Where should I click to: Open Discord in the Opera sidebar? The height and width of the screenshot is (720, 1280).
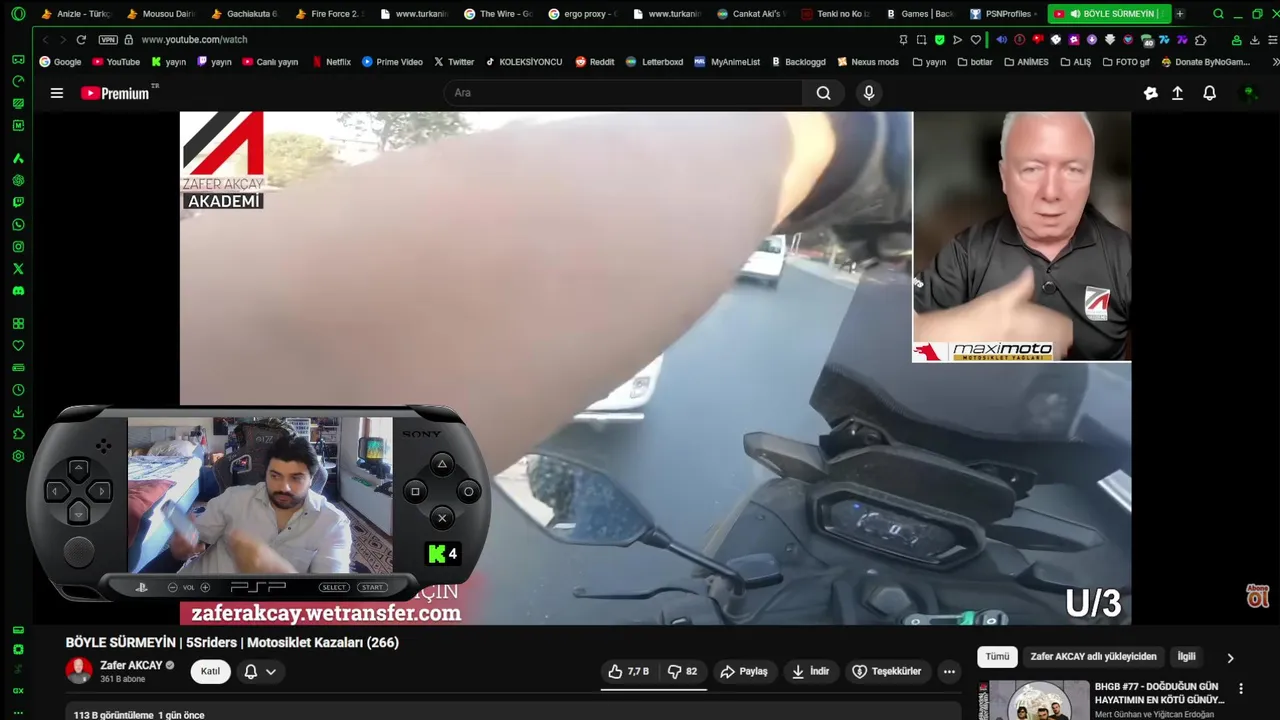tap(18, 291)
